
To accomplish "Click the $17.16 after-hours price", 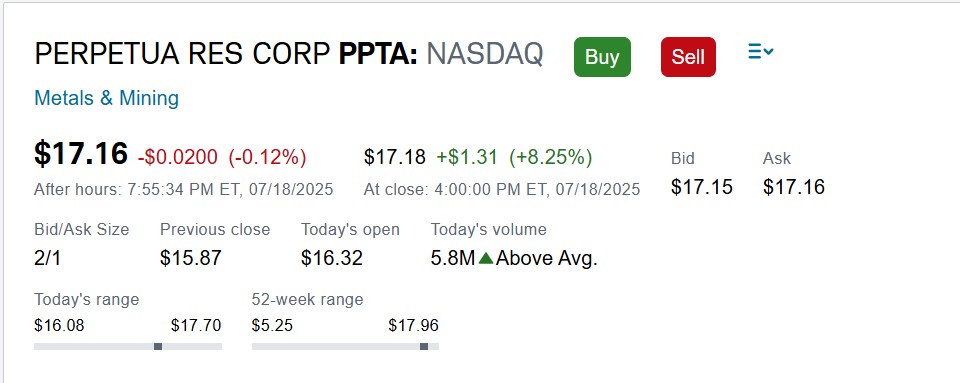I will 81,153.
